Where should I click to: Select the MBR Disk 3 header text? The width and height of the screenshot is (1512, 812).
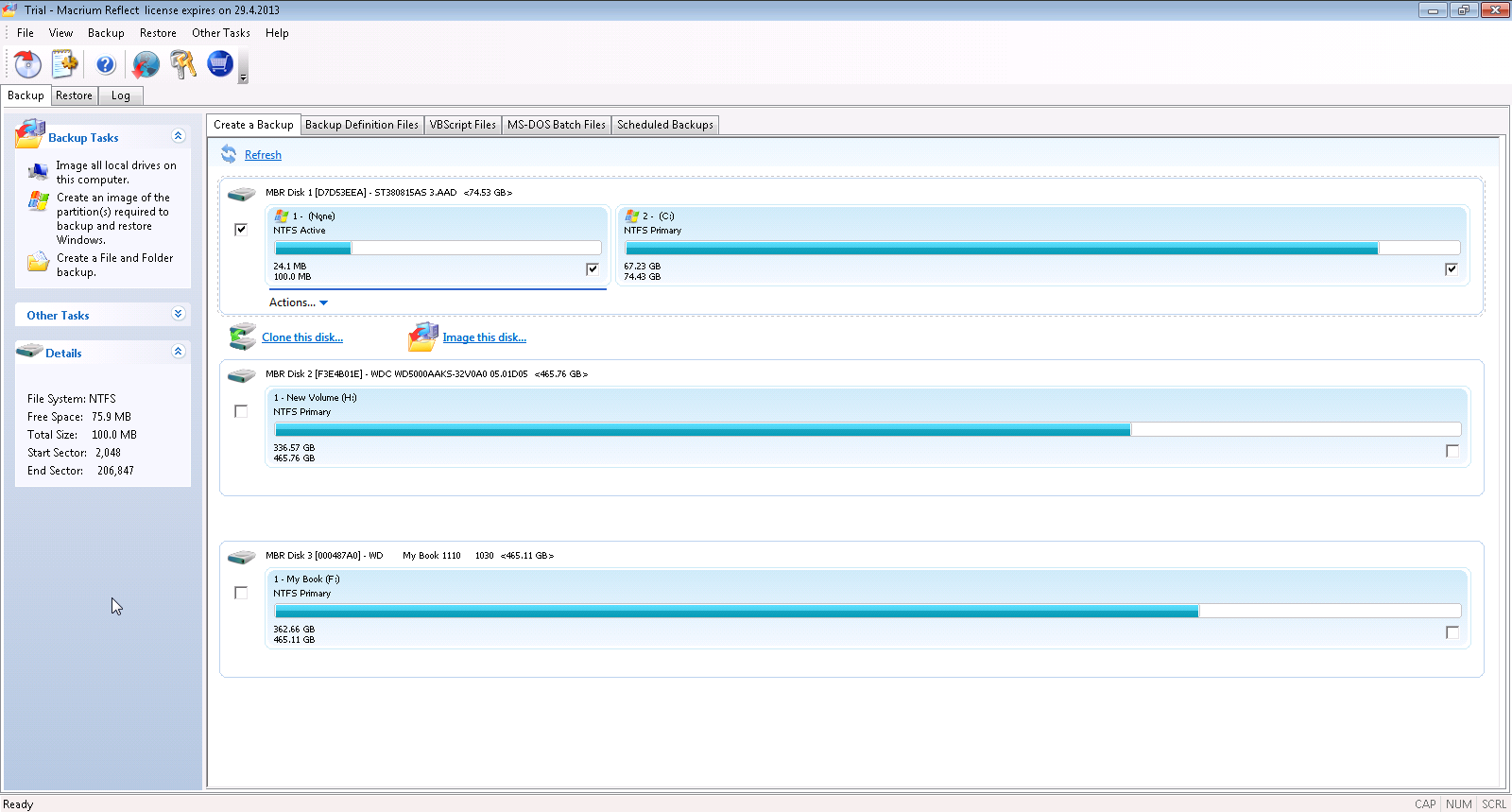point(409,556)
